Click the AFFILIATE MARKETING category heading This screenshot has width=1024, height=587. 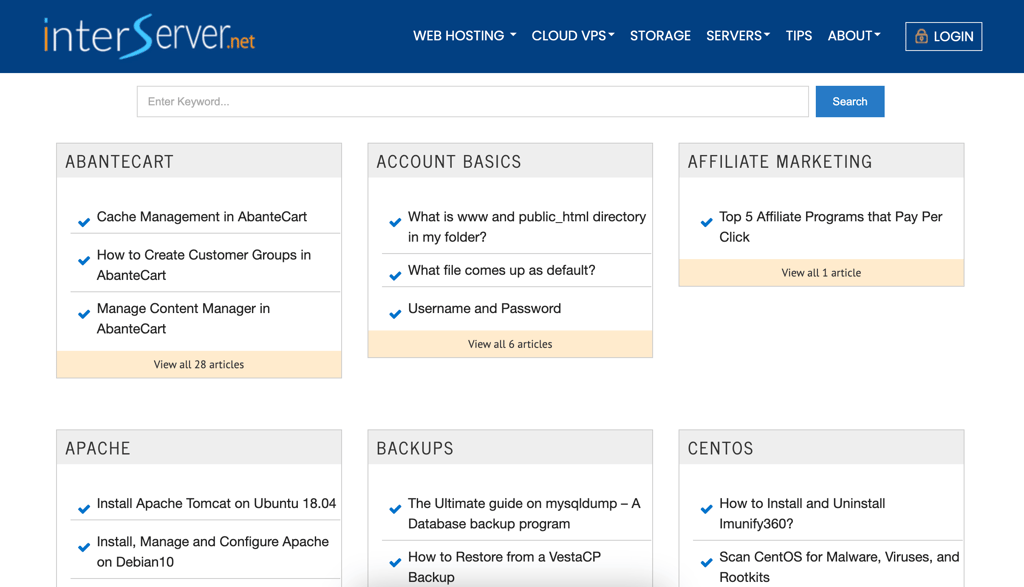tap(780, 161)
